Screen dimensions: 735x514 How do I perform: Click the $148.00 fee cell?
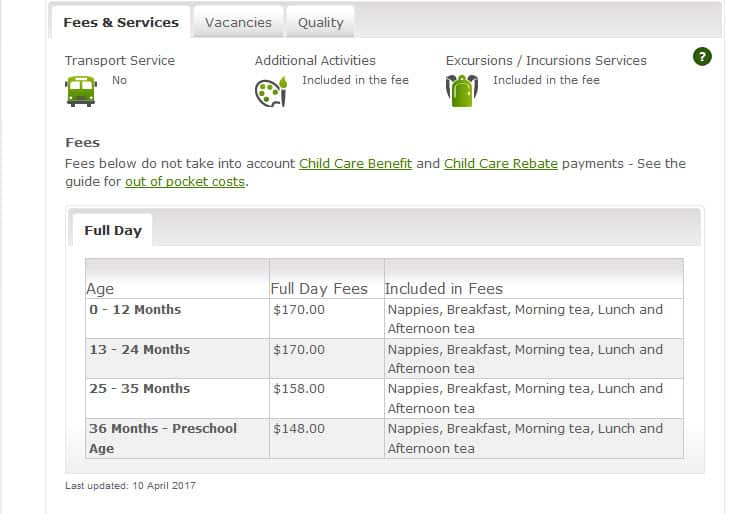pyautogui.click(x=299, y=429)
